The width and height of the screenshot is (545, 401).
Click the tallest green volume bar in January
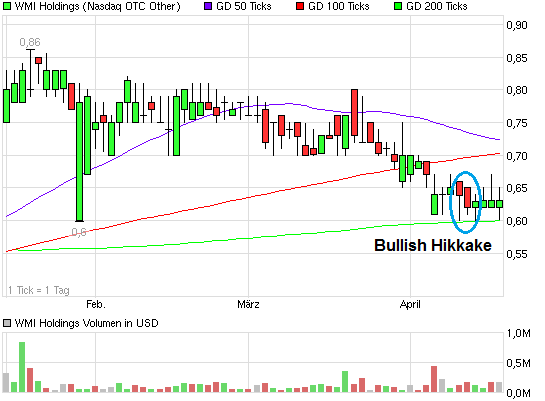22,367
